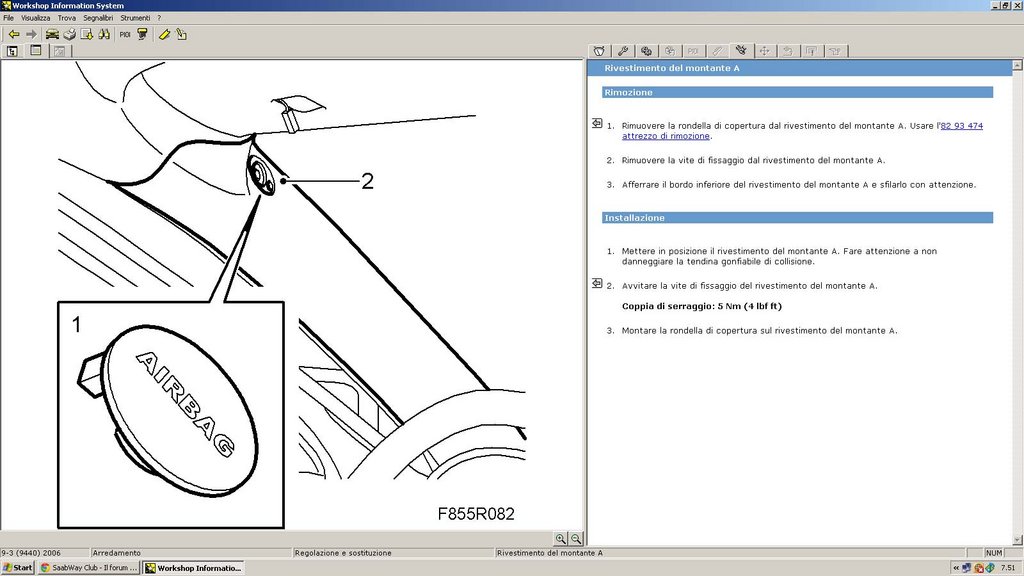
Task: Click the red-cross security tray icon
Action: click(978, 568)
